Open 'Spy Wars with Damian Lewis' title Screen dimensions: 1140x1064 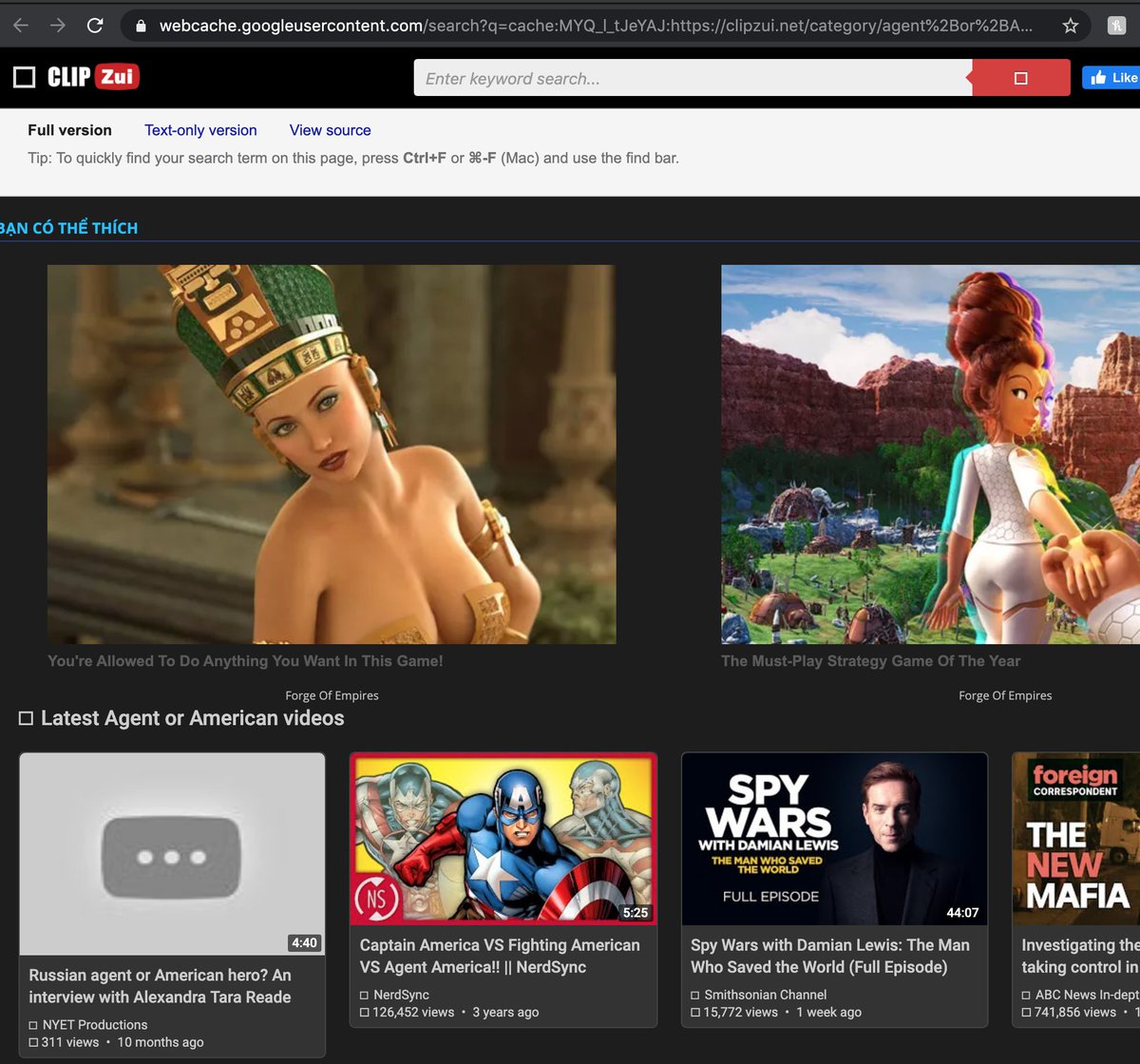(830, 956)
